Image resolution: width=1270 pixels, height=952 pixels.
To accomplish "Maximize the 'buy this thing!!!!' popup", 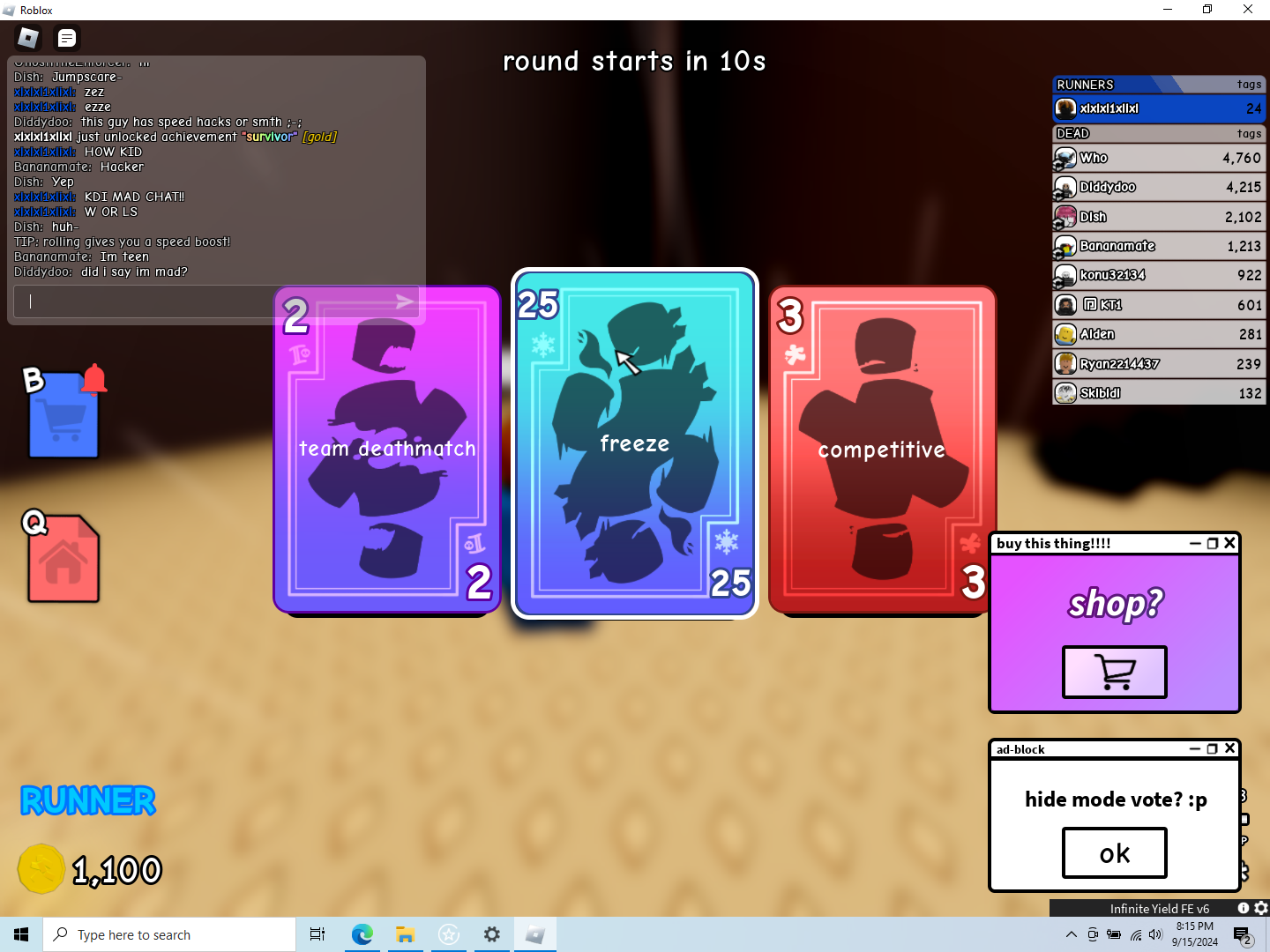I will click(x=1213, y=543).
